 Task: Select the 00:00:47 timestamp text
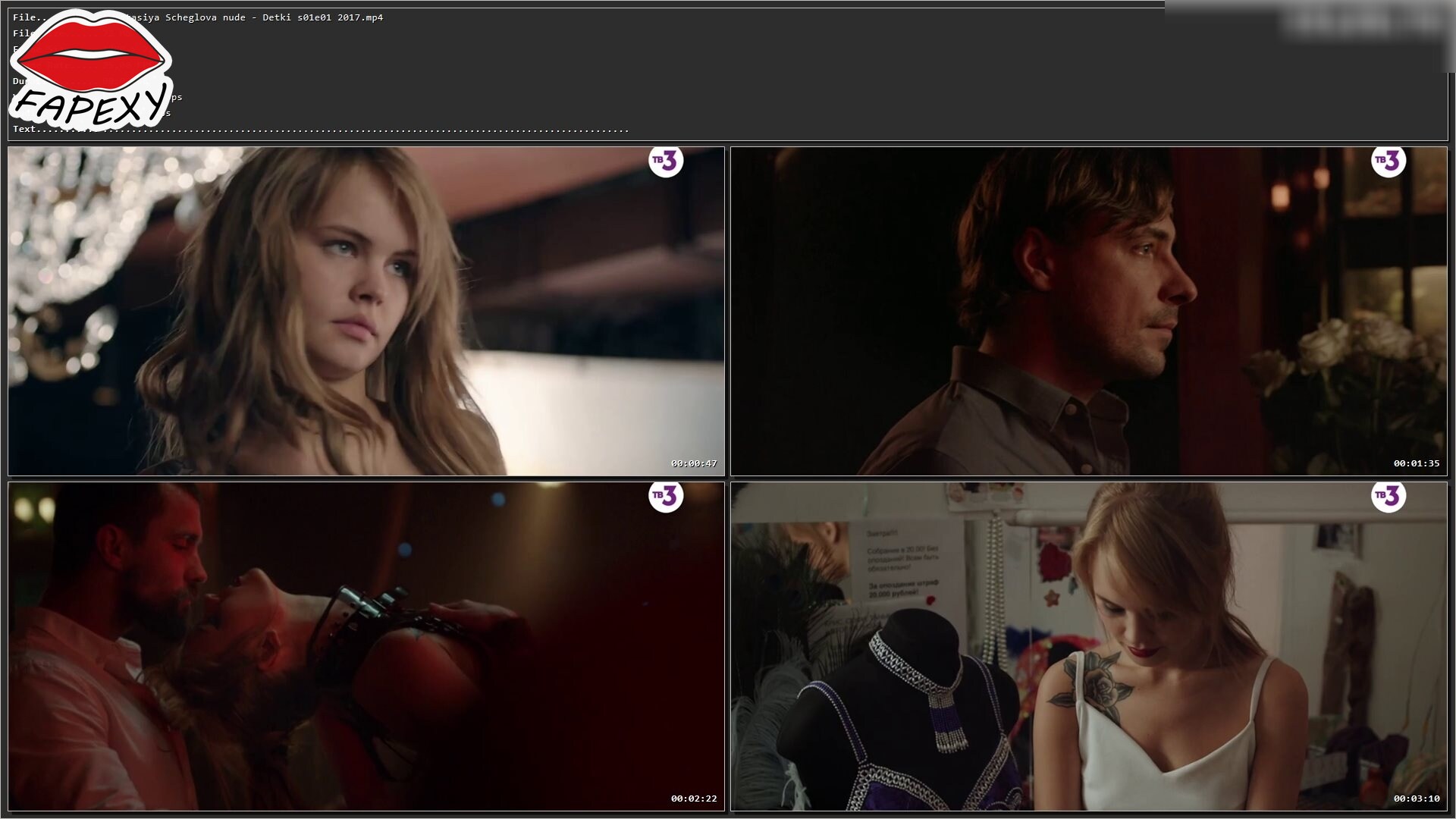coord(694,463)
